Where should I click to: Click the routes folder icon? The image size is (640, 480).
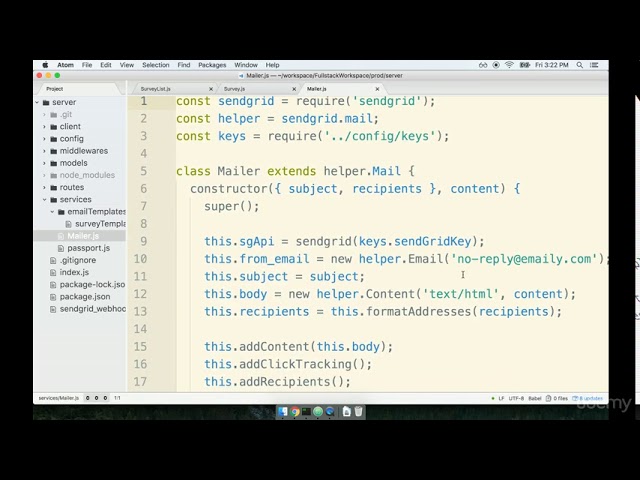(x=53, y=188)
